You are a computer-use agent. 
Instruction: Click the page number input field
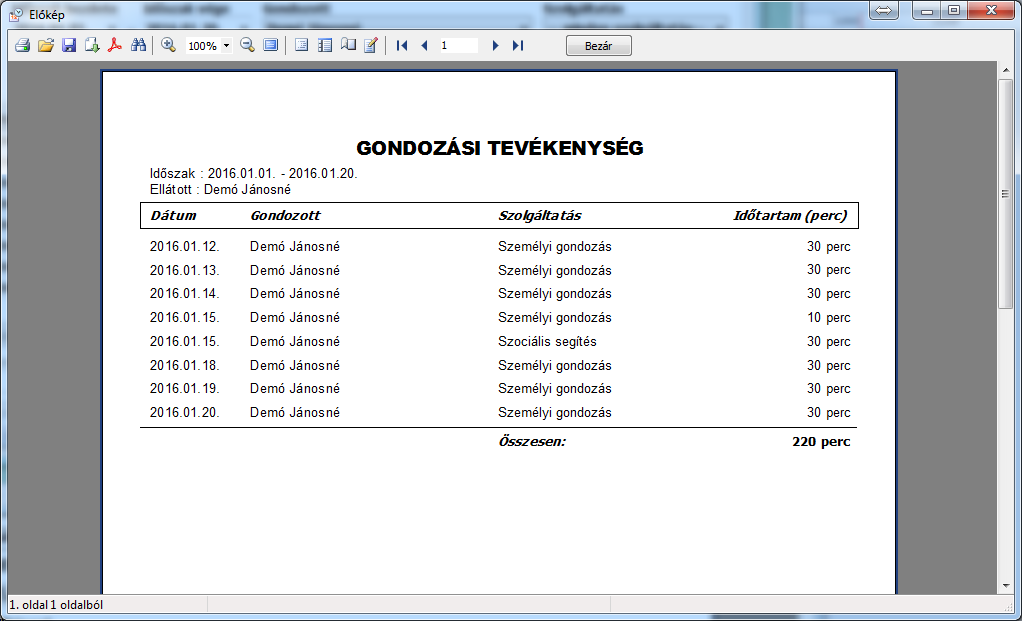pos(458,46)
